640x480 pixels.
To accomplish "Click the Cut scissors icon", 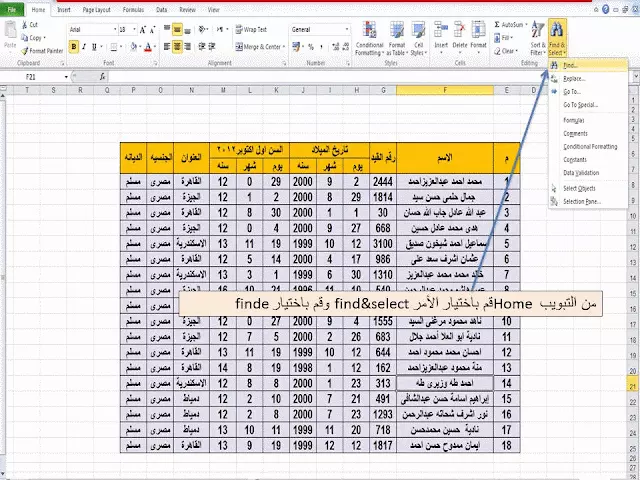I will coord(25,24).
